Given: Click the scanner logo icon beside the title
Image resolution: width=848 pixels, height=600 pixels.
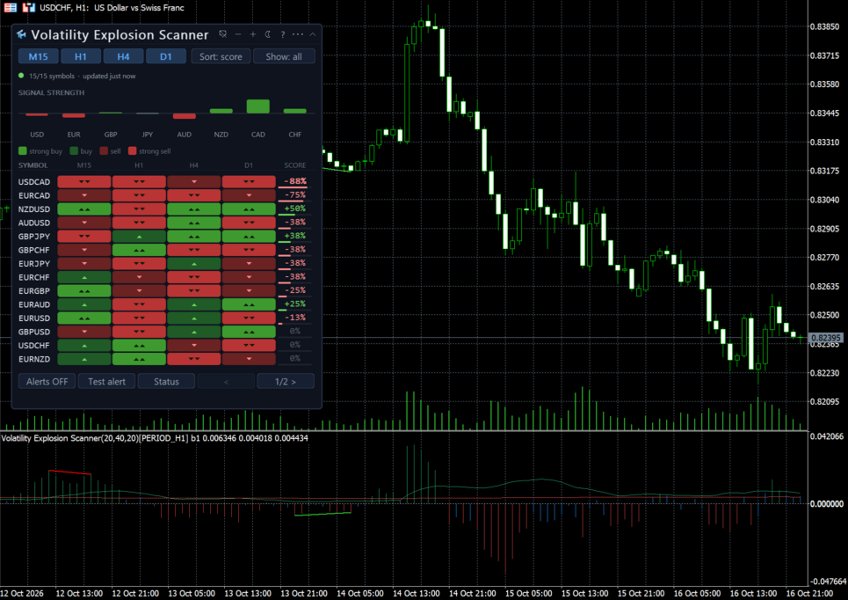Looking at the screenshot, I should 21,35.
